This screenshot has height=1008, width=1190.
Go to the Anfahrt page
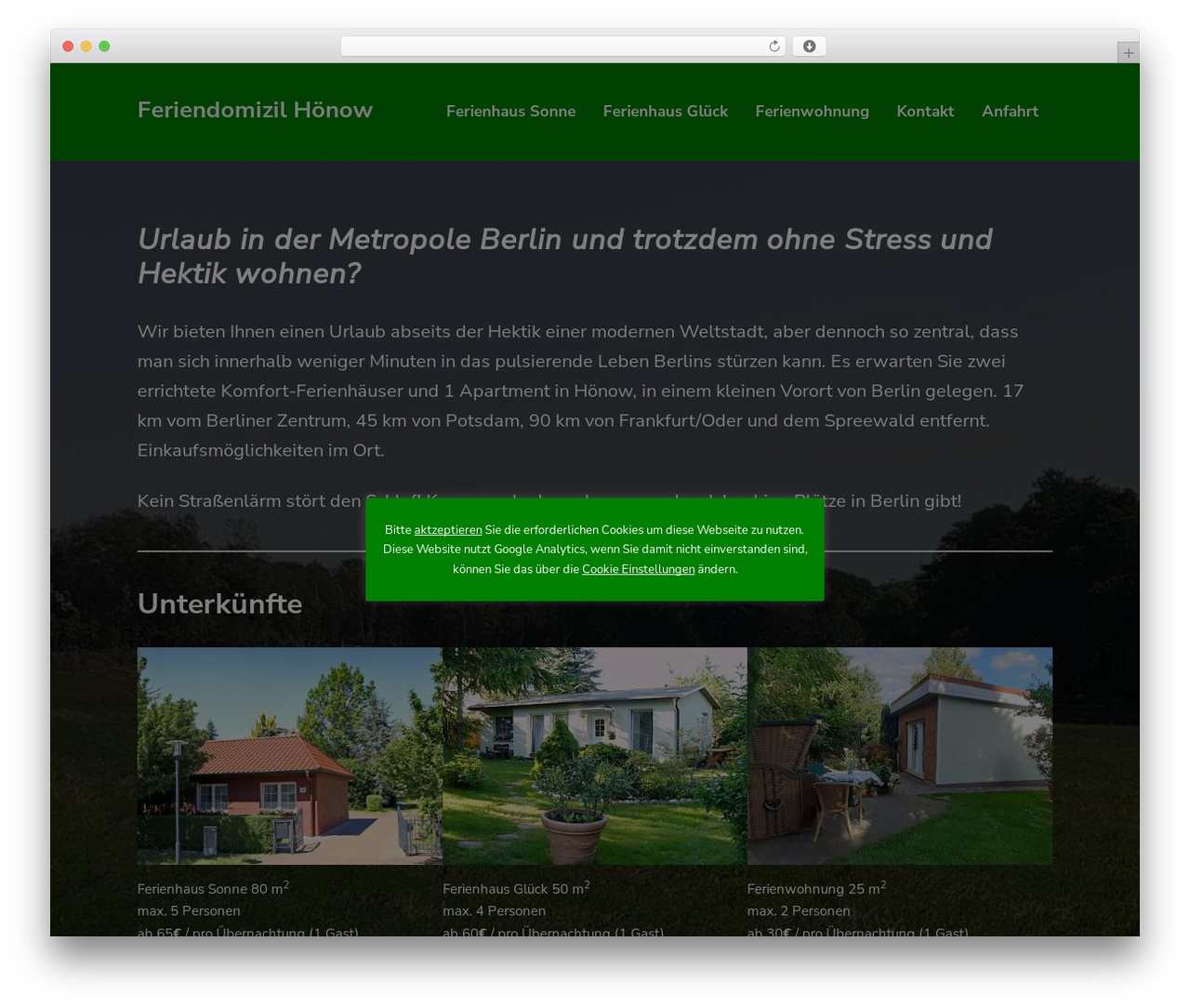(x=1010, y=112)
